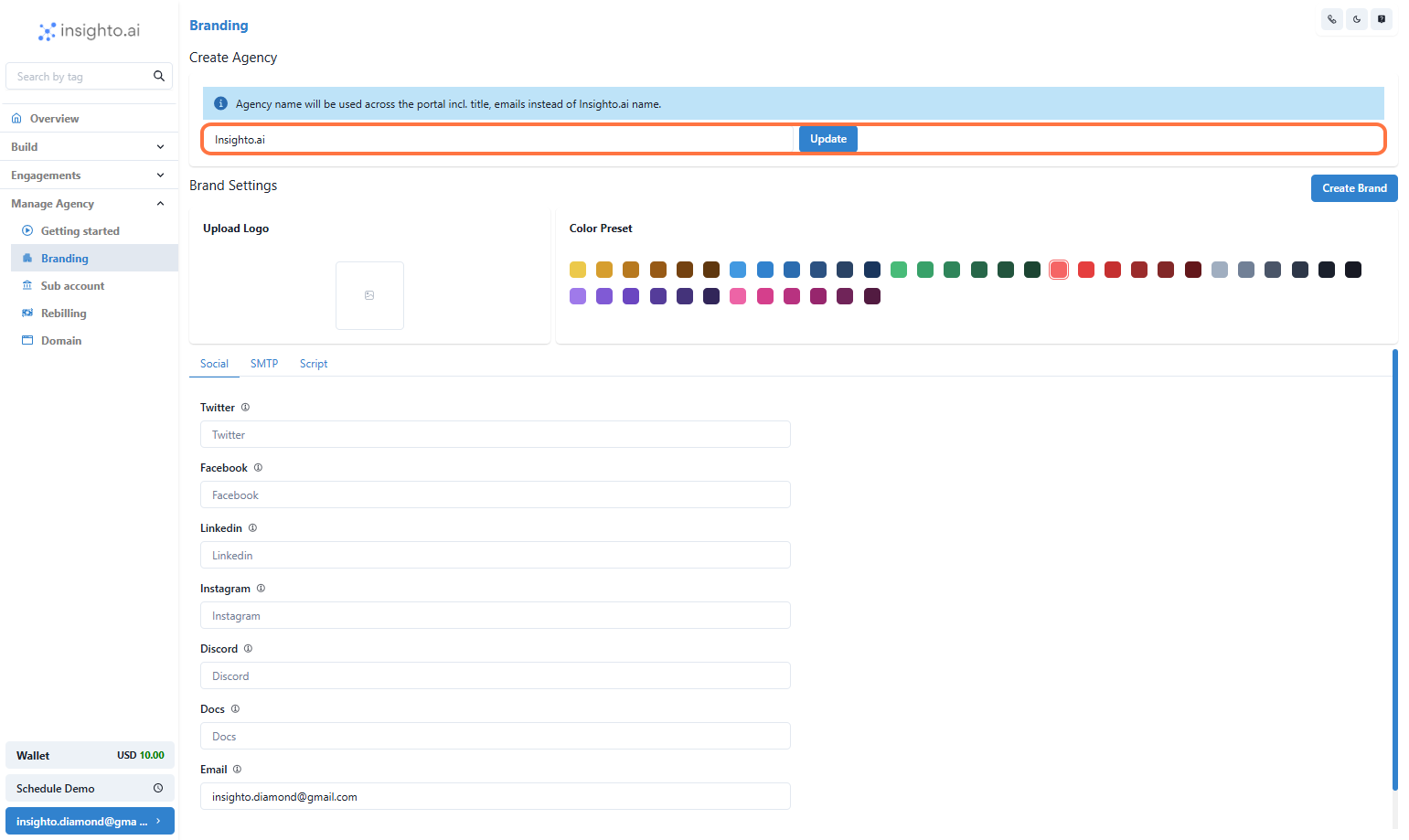Click the Getting started play icon
Image resolution: width=1409 pixels, height=840 pixels.
tap(27, 231)
